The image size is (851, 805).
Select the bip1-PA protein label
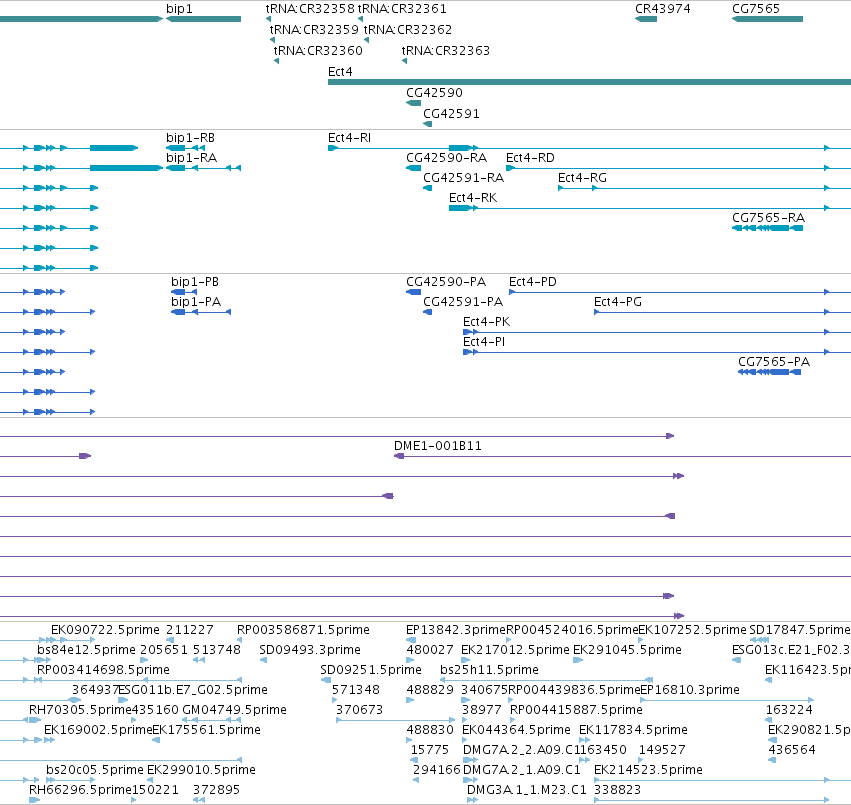196,302
